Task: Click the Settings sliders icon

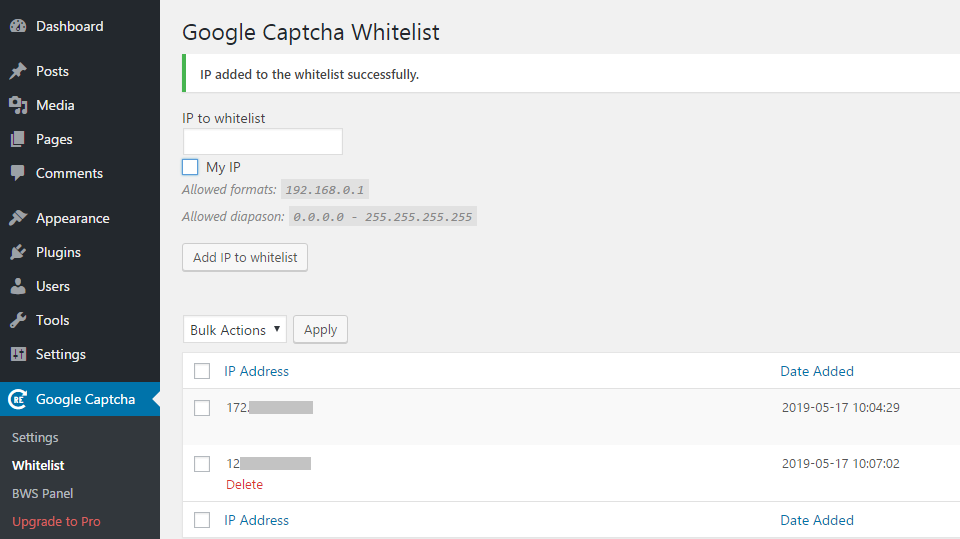Action: click(18, 354)
